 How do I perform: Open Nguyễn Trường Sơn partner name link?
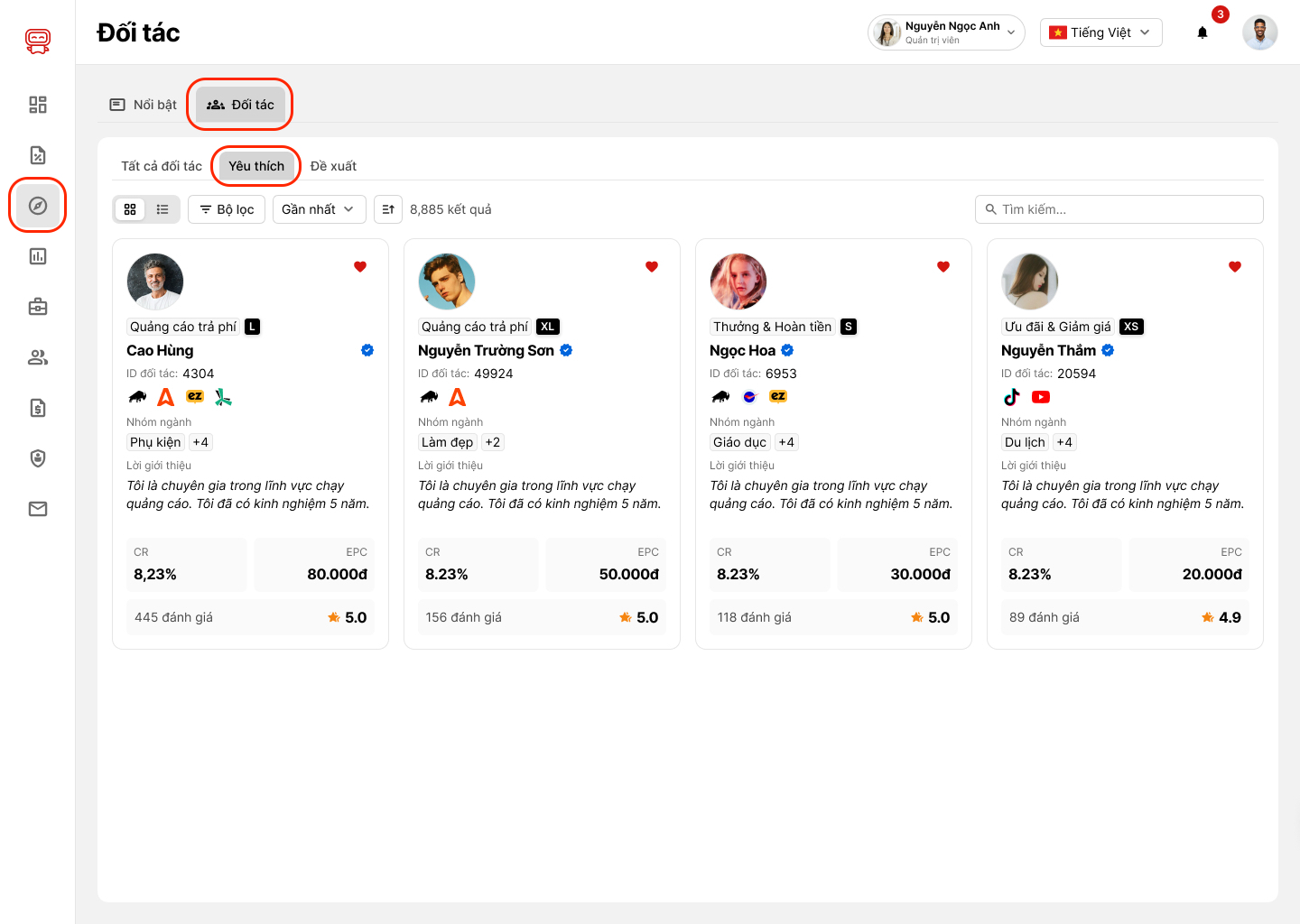tap(486, 350)
